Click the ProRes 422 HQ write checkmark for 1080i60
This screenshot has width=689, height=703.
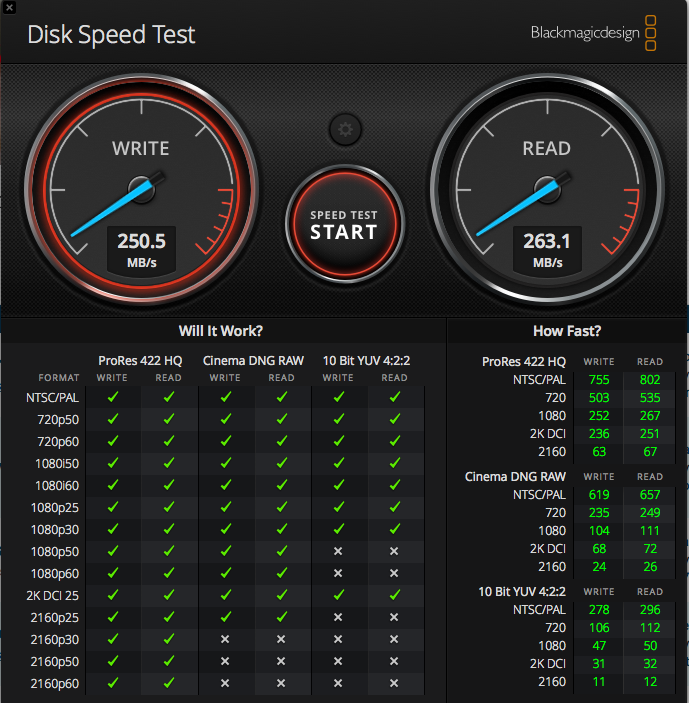click(x=113, y=485)
